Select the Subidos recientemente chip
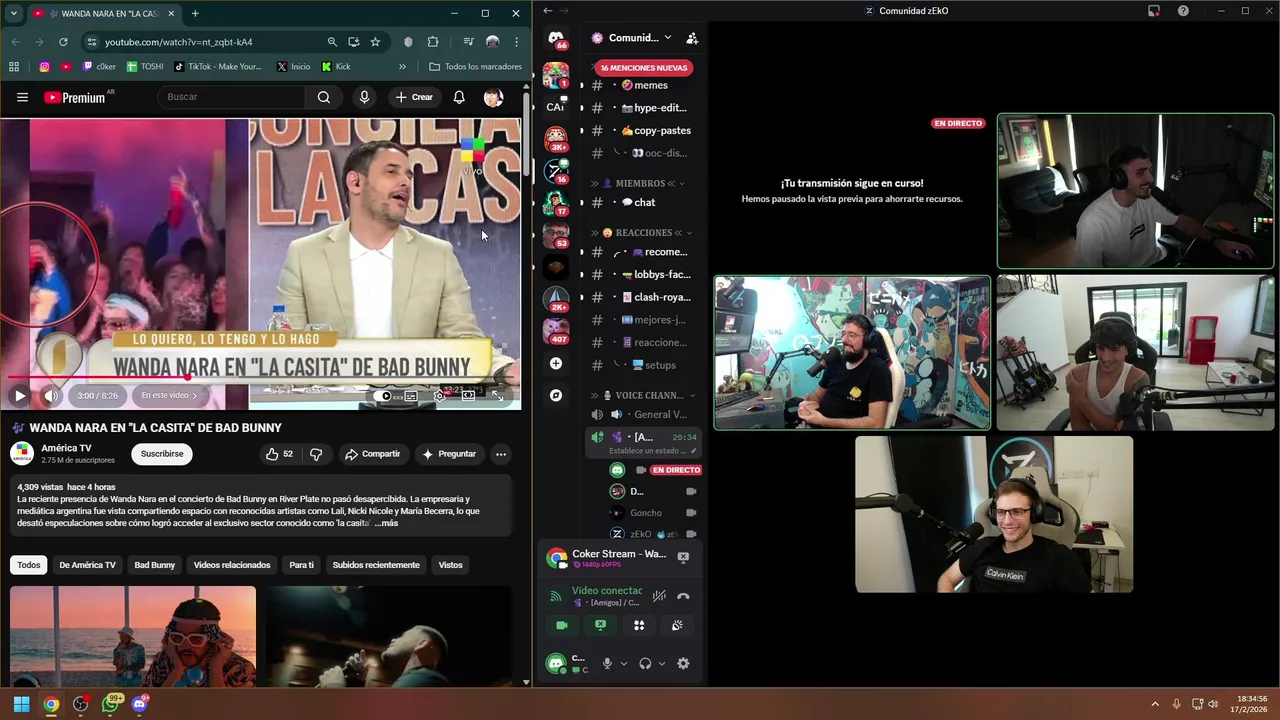The width and height of the screenshot is (1280, 720). pos(376,565)
